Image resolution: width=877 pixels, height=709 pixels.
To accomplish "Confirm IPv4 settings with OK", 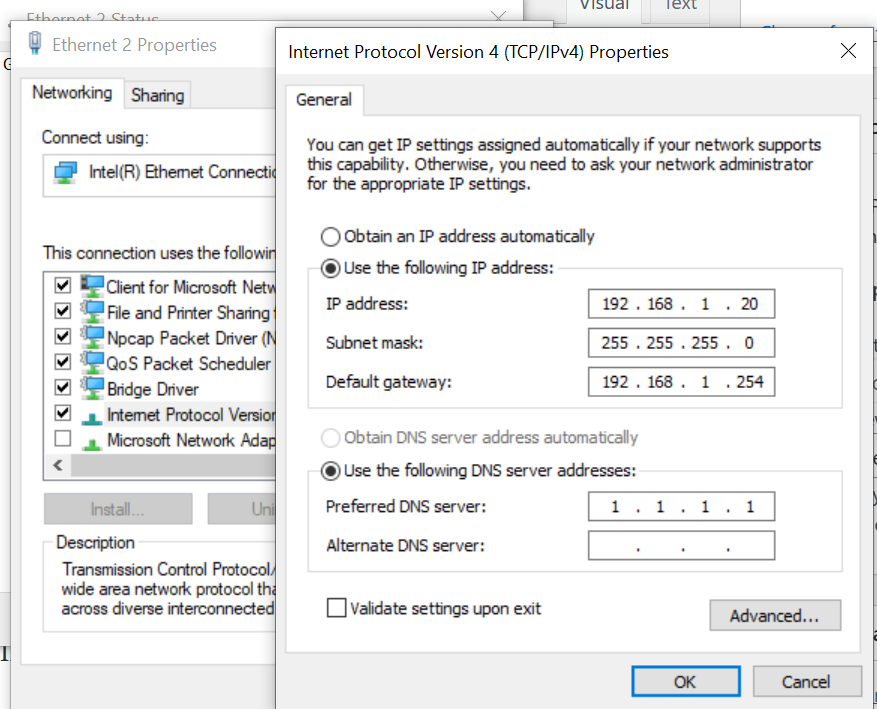I will 684,682.
